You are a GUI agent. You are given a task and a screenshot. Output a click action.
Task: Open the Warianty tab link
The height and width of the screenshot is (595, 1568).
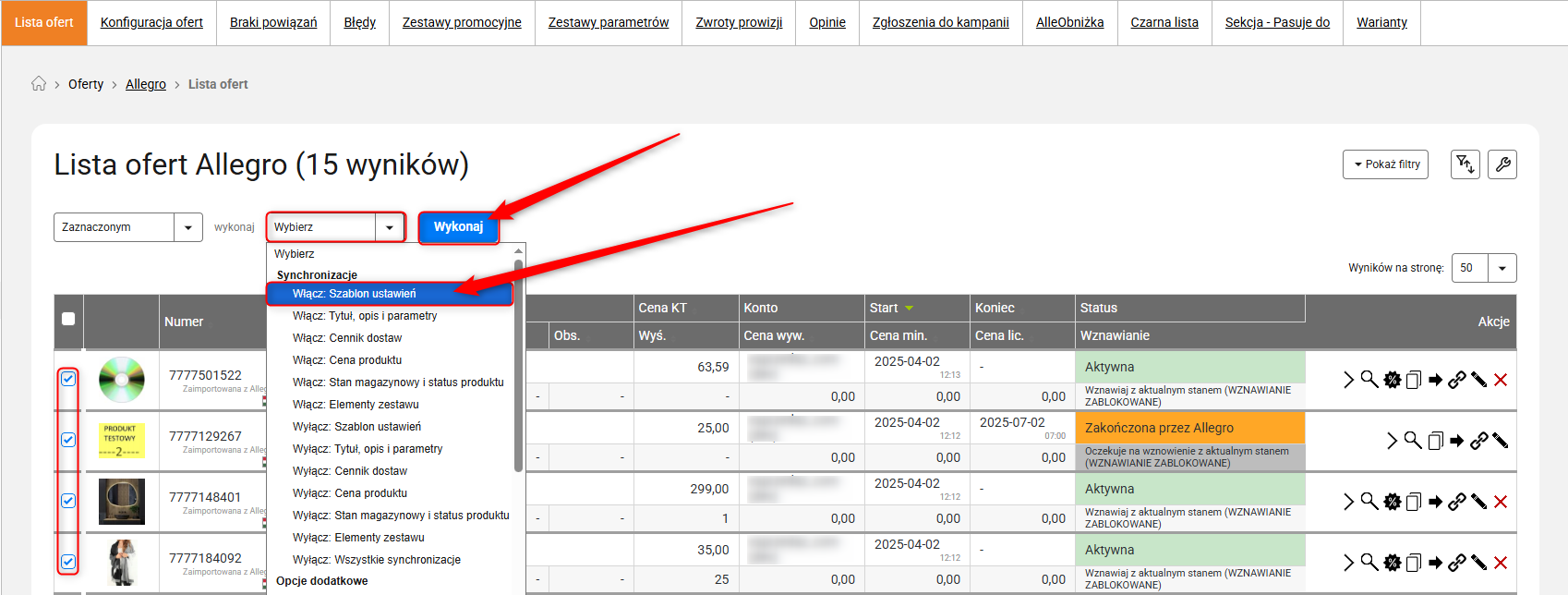1381,22
